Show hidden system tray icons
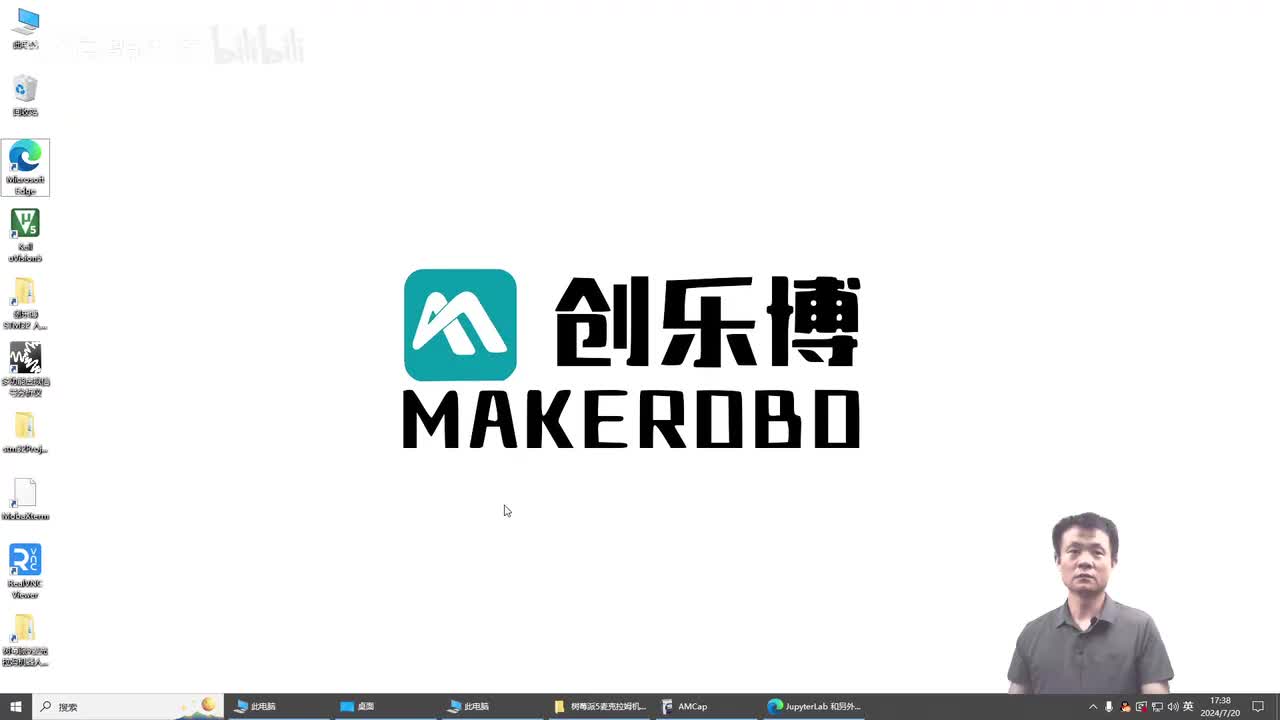The image size is (1280, 720). pyautogui.click(x=1093, y=707)
